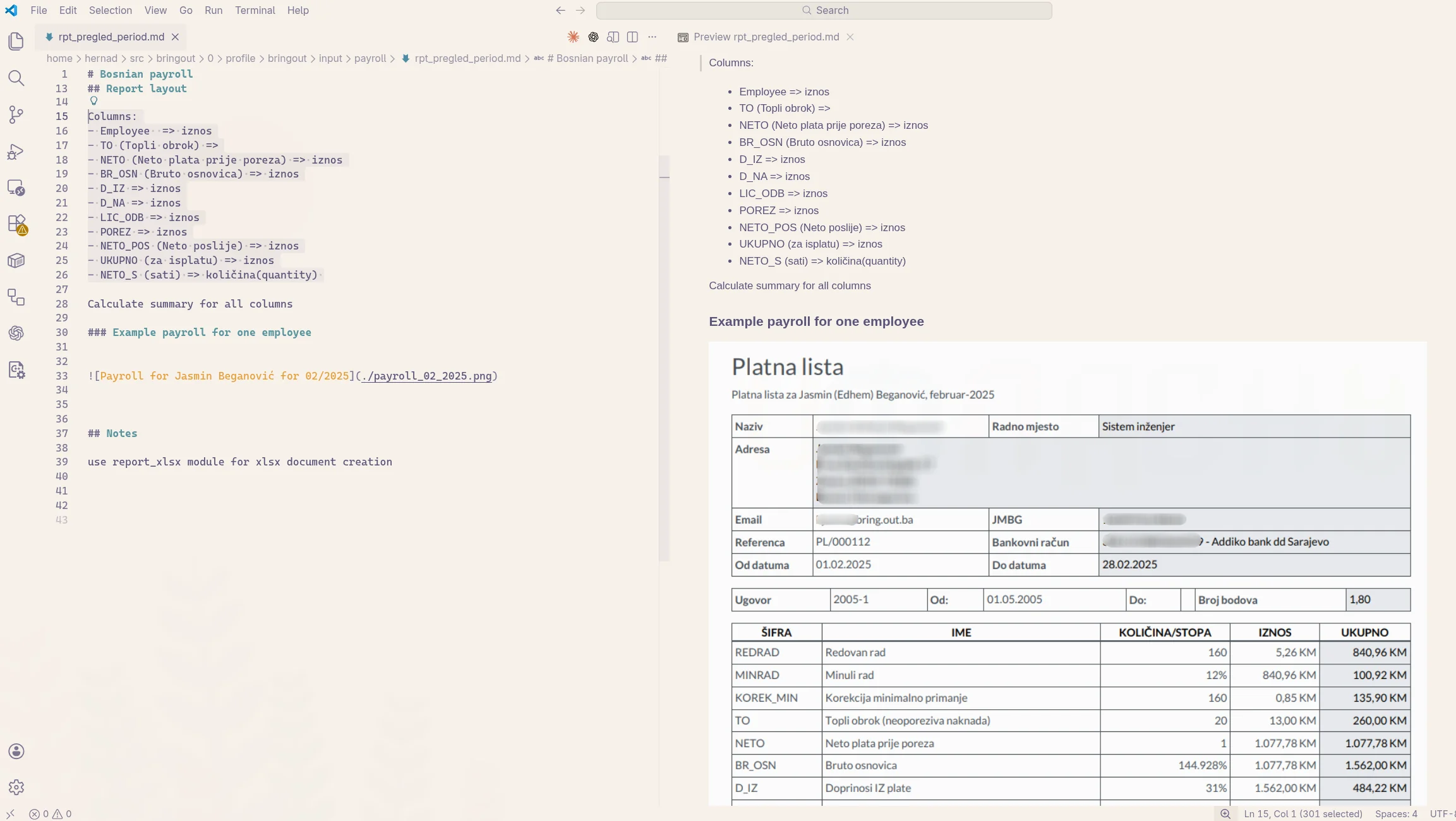The width and height of the screenshot is (1456, 821).
Task: Expand 'payroll' breadcrumb folder
Action: coord(370,59)
